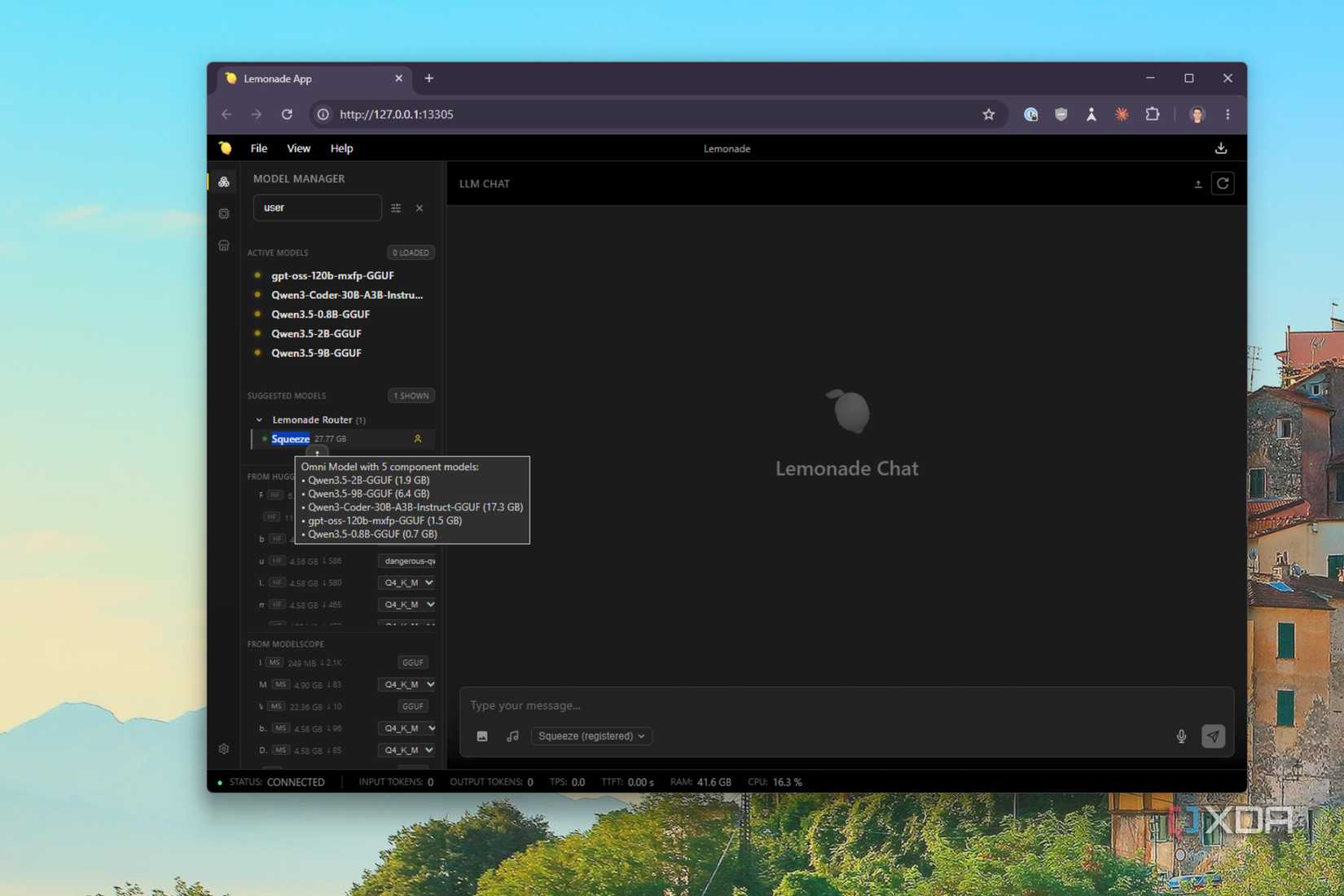Open the orange starburst browser extension
Screen dimensions: 1344x896
(x=1122, y=115)
